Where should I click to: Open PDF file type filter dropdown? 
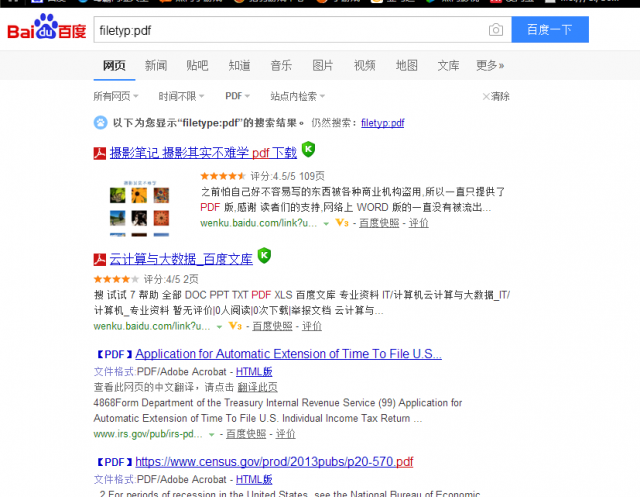click(x=238, y=96)
